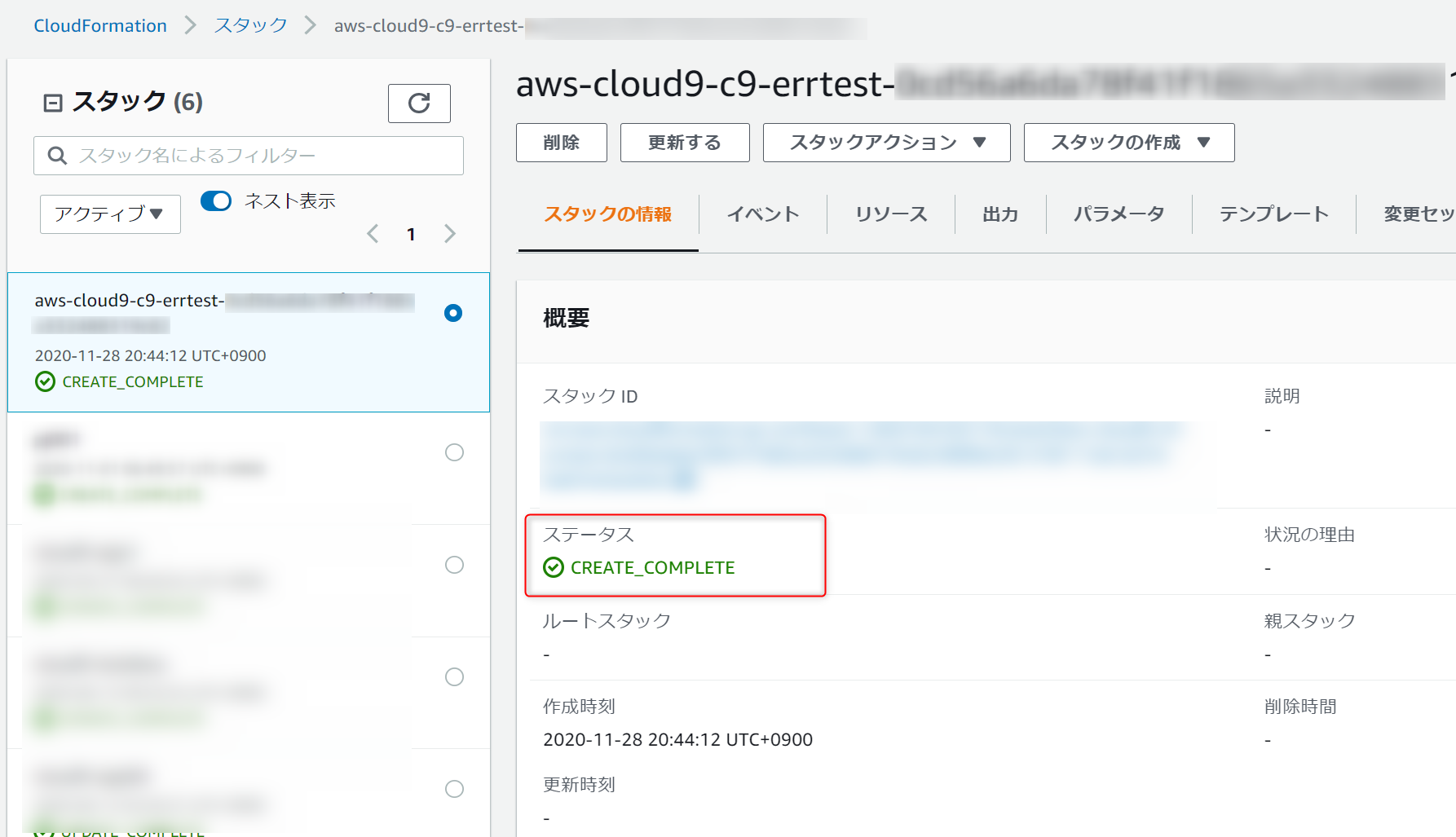
Task: Open the スタック breadcrumb link
Action: click(251, 25)
